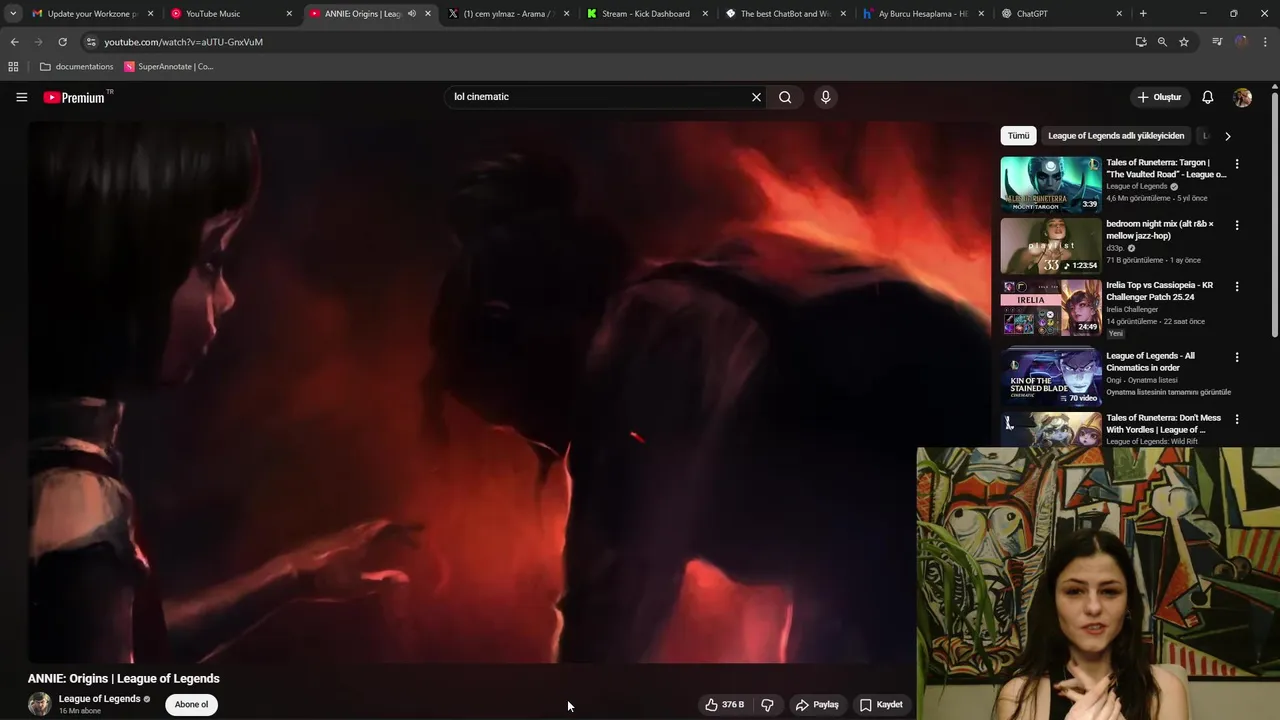Select the Tümü filter chip
This screenshot has width=1280, height=720.
(1018, 136)
